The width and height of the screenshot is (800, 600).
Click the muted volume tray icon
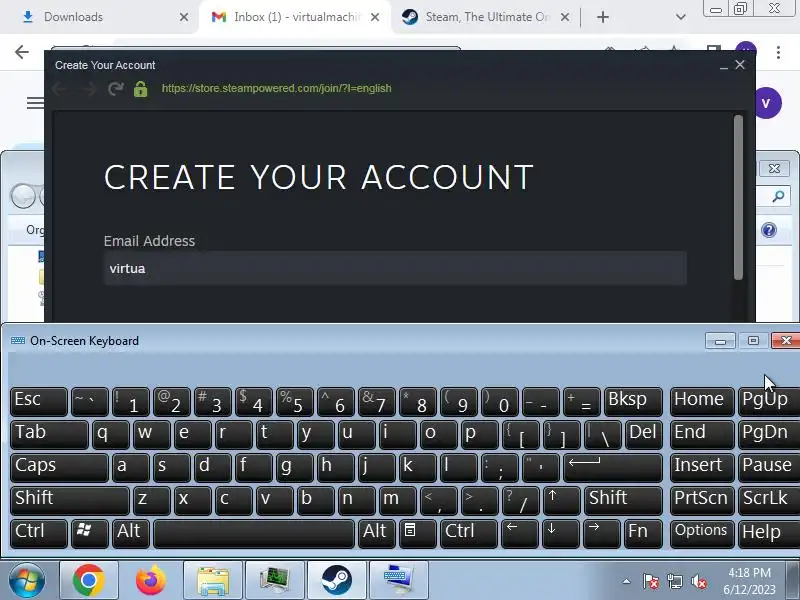coord(698,581)
